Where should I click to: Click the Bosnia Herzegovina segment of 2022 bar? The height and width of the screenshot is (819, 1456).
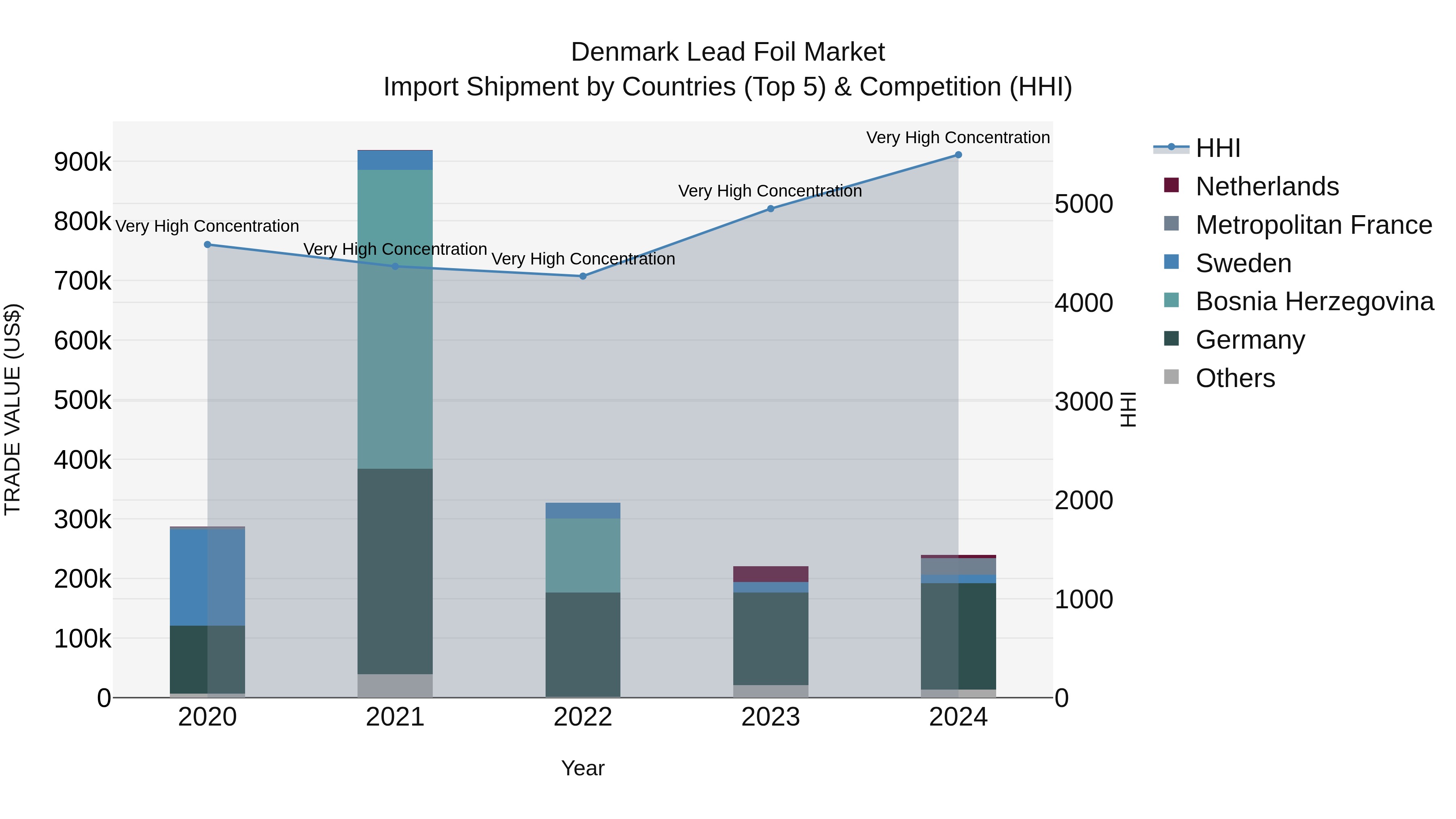[583, 556]
